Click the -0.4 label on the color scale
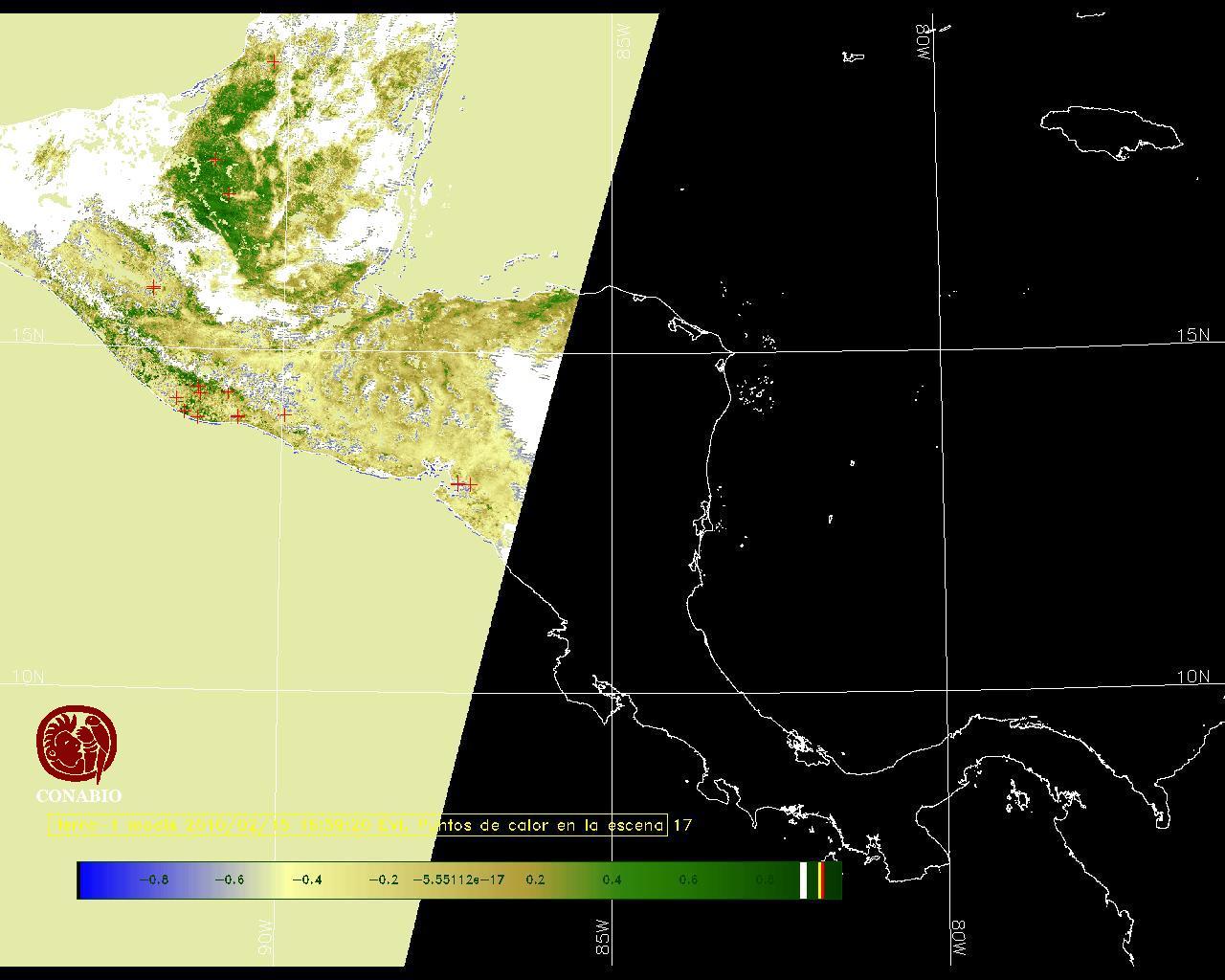Viewport: 1225px width, 980px height. coord(306,880)
